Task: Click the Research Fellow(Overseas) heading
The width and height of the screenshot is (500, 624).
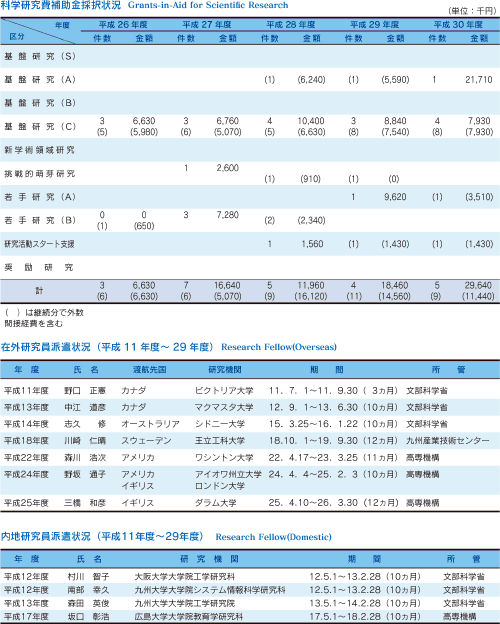Action: (x=279, y=347)
